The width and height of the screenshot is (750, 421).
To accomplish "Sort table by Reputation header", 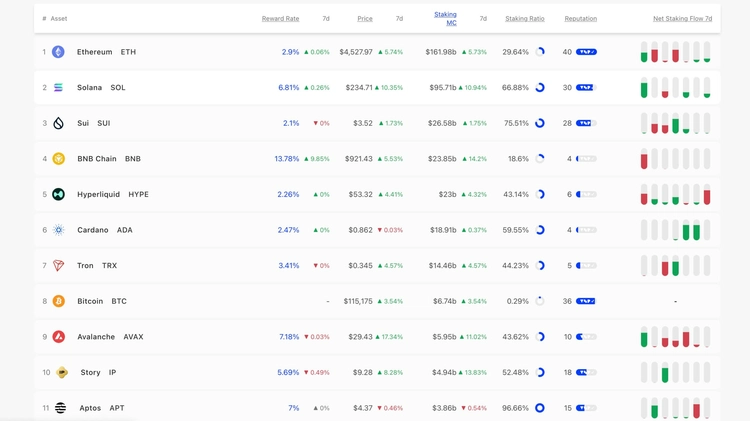I will (x=580, y=19).
